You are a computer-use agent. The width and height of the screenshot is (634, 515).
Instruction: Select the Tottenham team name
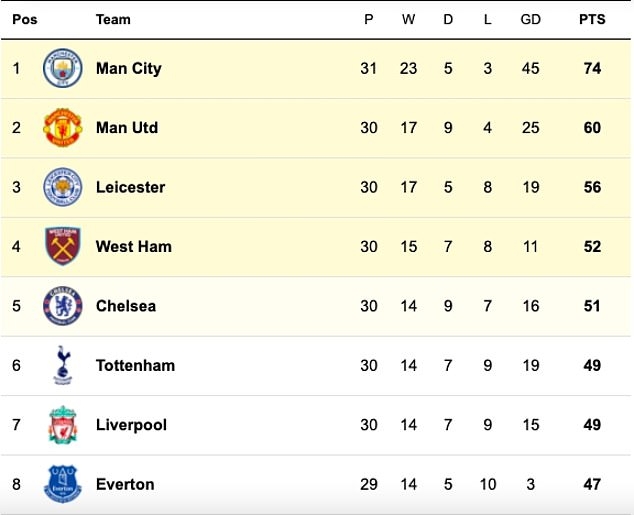coord(135,366)
